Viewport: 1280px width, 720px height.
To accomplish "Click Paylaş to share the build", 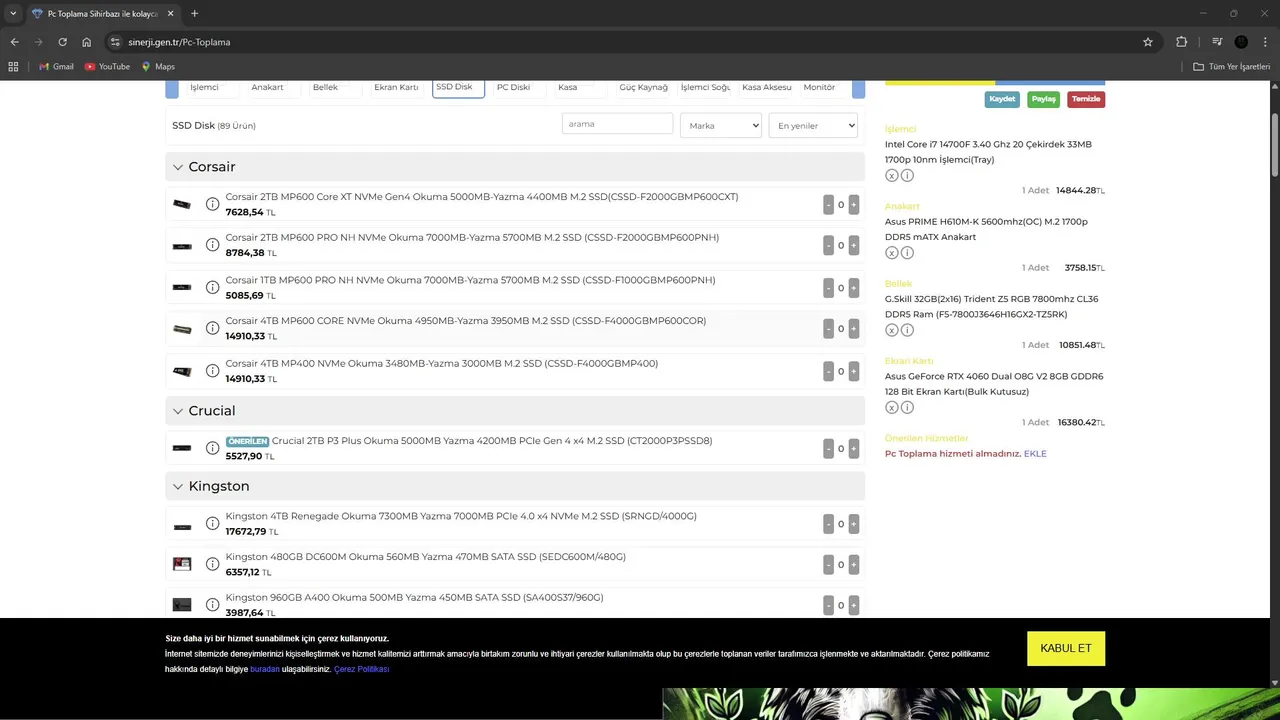I will pos(1043,99).
